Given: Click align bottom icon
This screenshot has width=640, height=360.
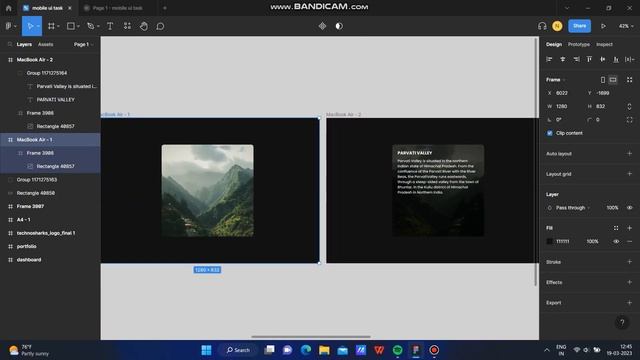Looking at the screenshot, I should tap(616, 60).
